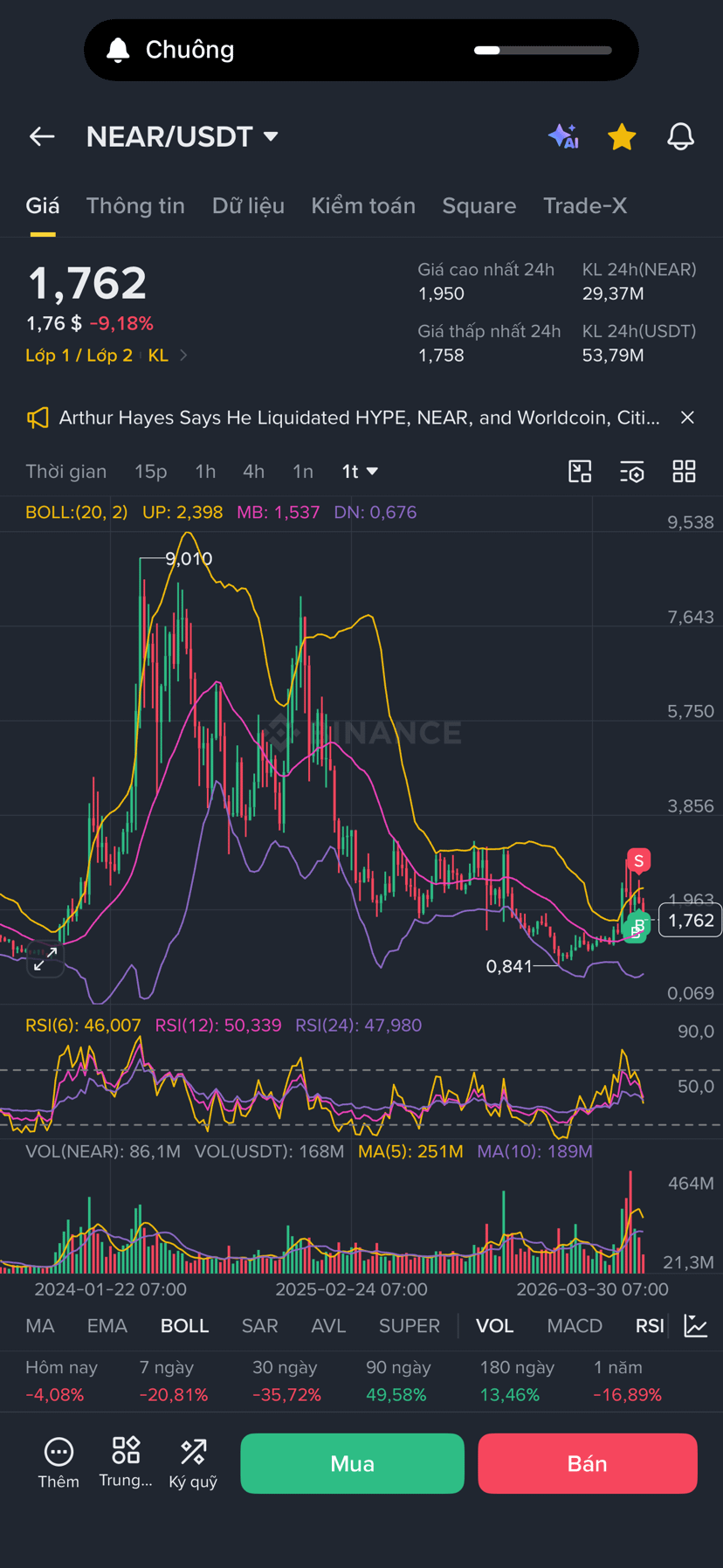Tap the 1 năm -16,89% performance
This screenshot has width=723, height=1568.
[x=627, y=1381]
